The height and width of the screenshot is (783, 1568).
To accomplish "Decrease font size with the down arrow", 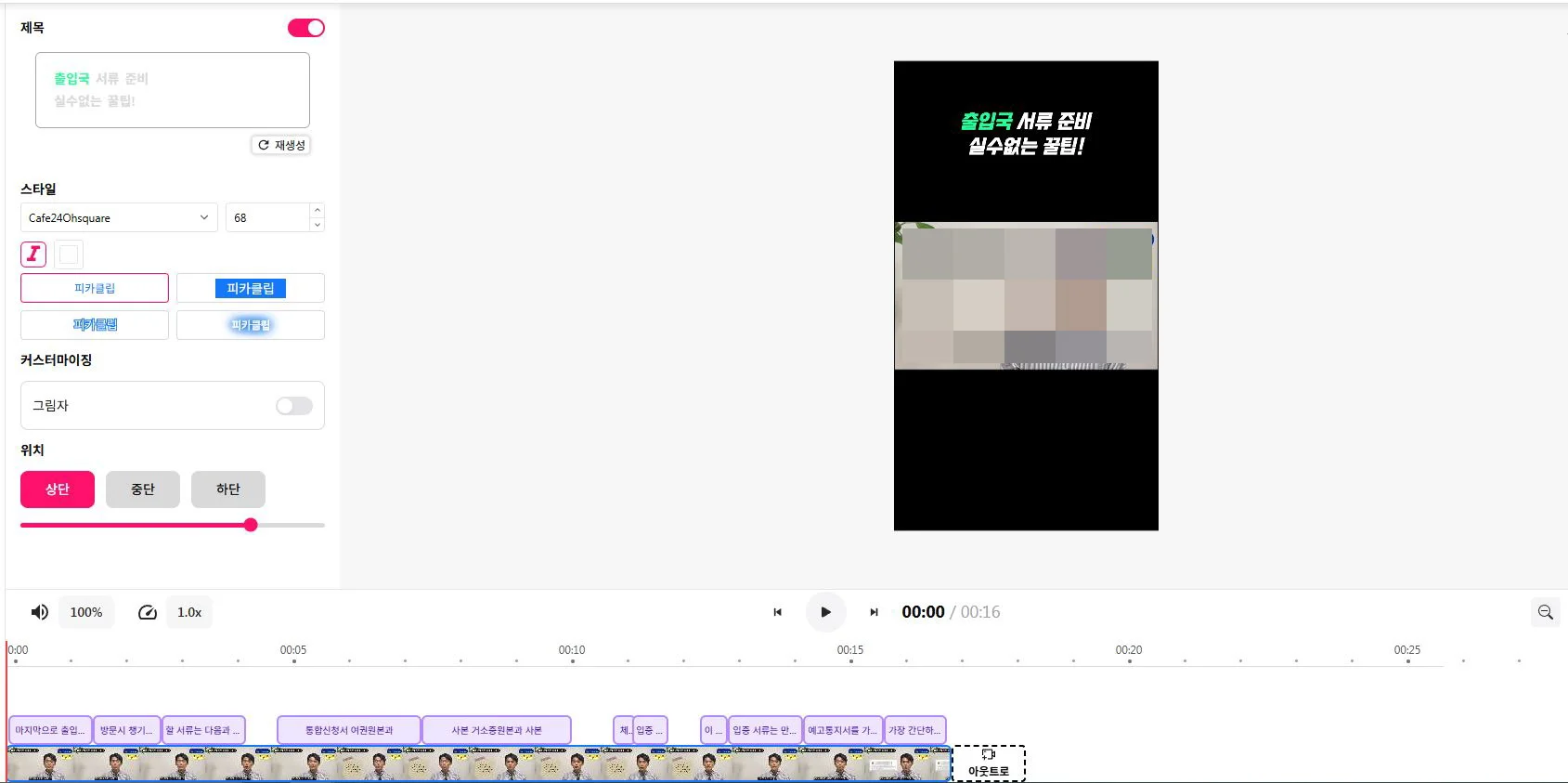I will pos(317,225).
